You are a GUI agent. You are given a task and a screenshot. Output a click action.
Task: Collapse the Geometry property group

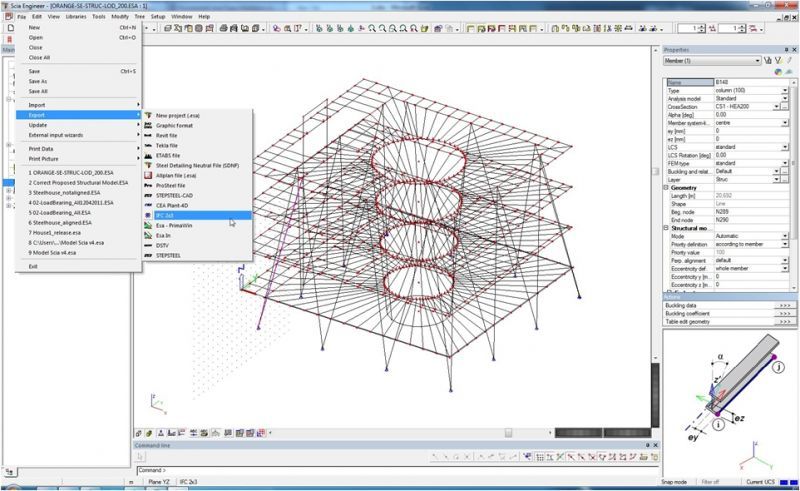(x=667, y=190)
